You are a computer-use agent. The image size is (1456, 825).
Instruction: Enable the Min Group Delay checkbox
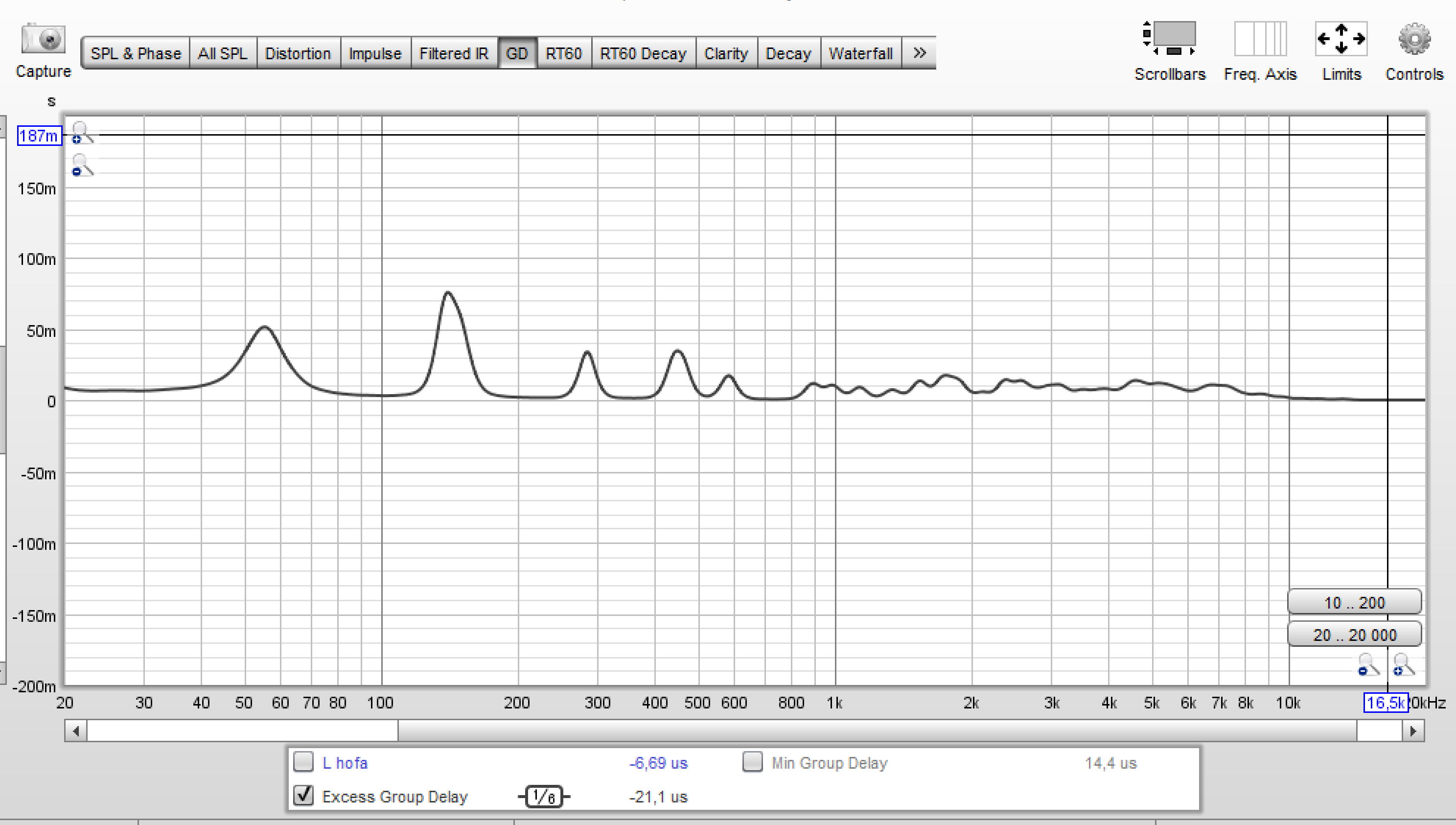tap(753, 762)
